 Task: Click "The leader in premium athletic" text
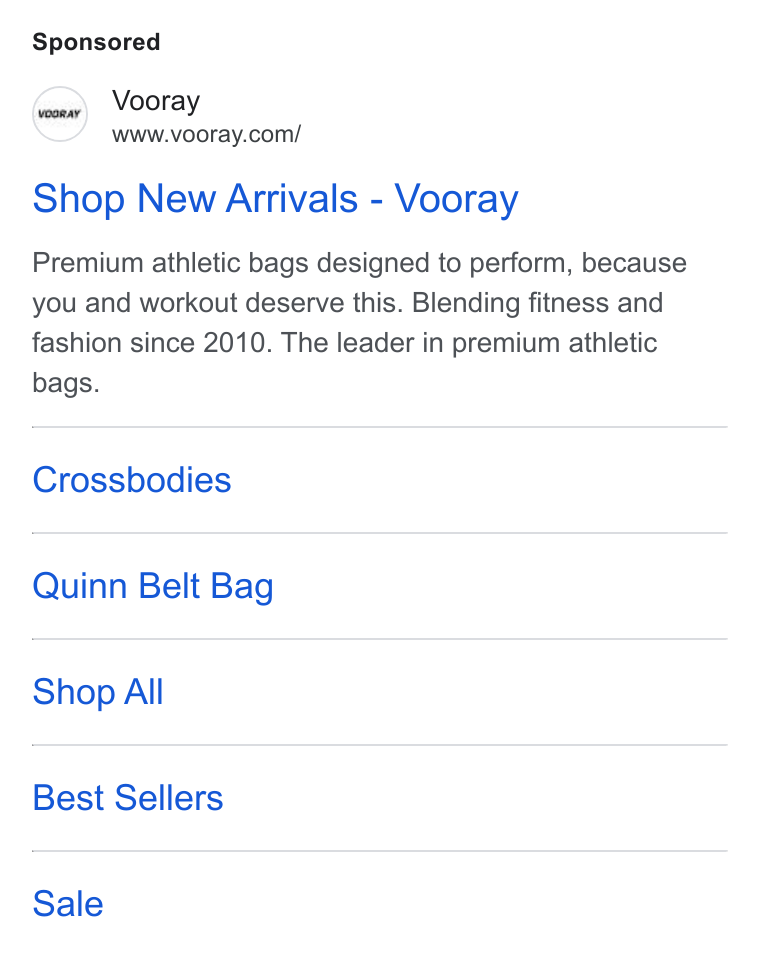[x=469, y=343]
